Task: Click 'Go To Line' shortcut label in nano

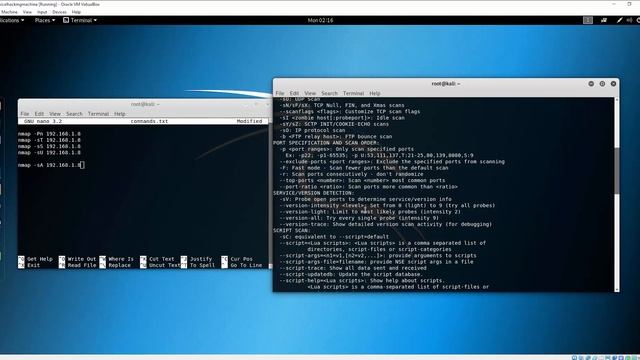Action: [246, 265]
